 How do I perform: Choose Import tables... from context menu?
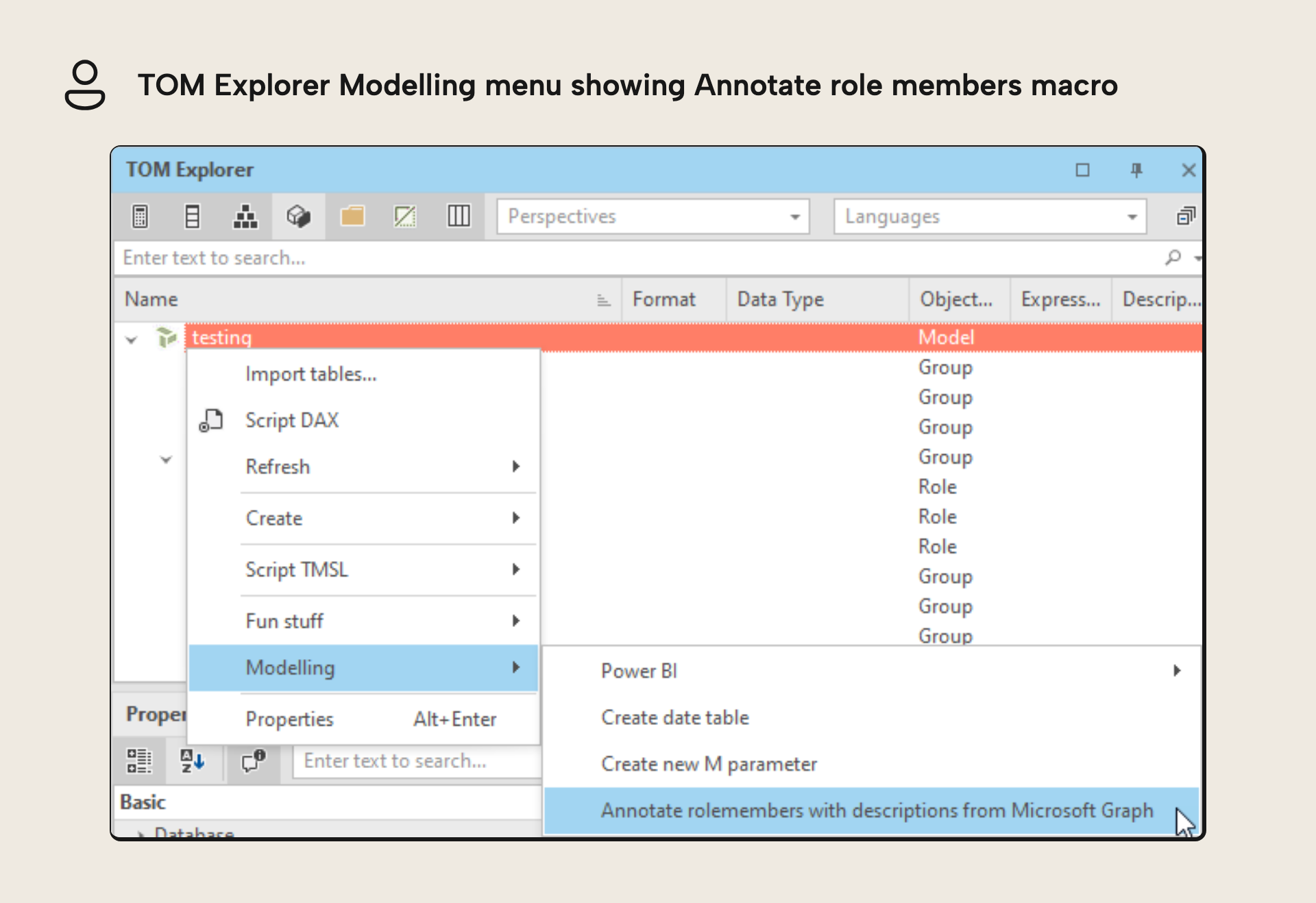(x=363, y=374)
